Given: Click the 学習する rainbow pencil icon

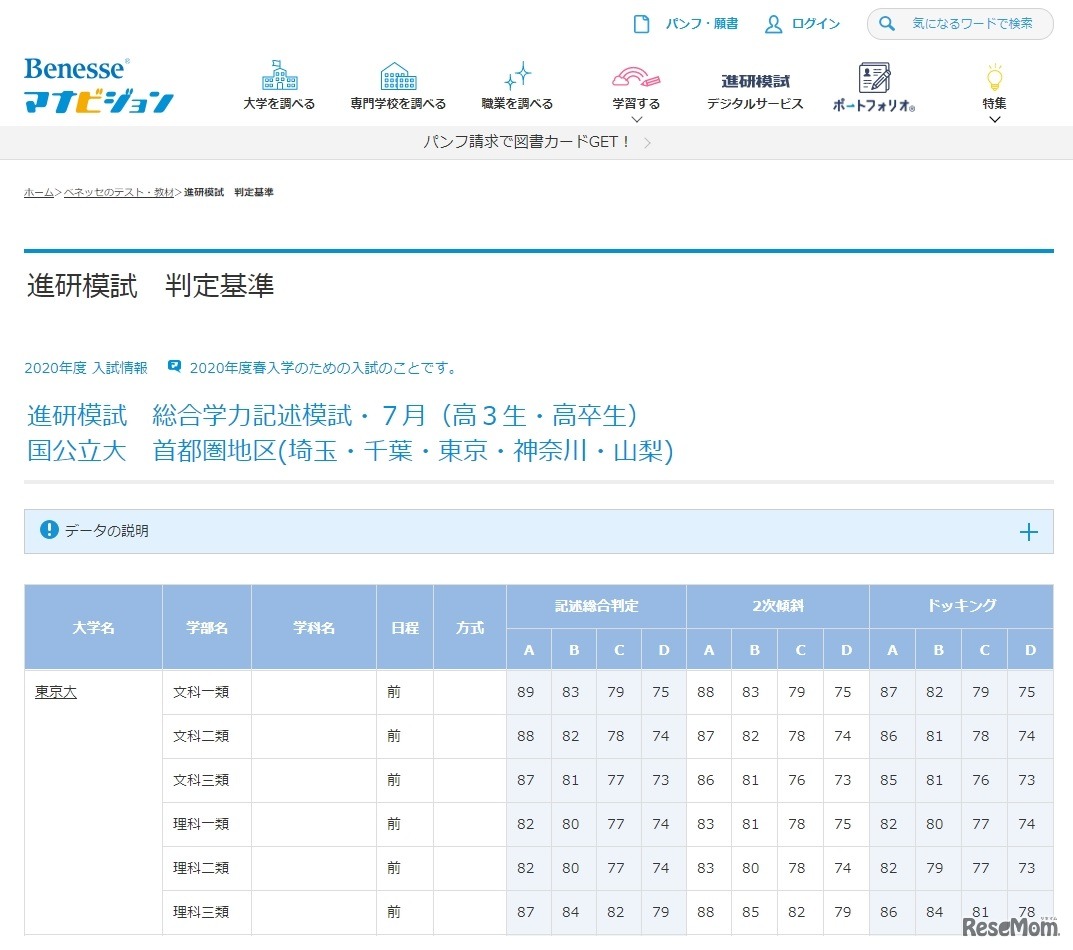Looking at the screenshot, I should [x=636, y=76].
